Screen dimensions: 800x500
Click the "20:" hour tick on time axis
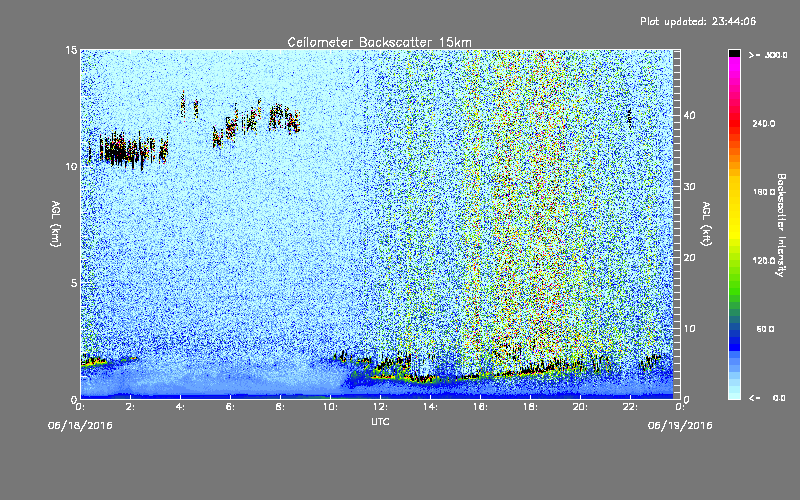[x=580, y=407]
